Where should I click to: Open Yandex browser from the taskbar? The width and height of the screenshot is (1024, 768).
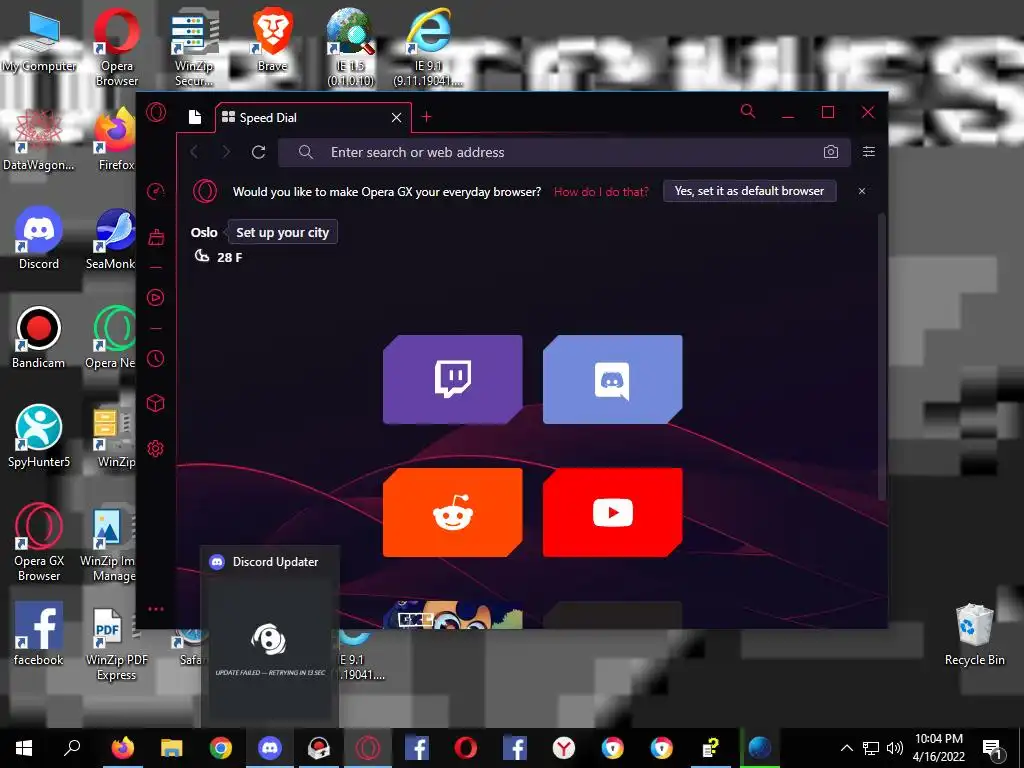click(x=564, y=748)
